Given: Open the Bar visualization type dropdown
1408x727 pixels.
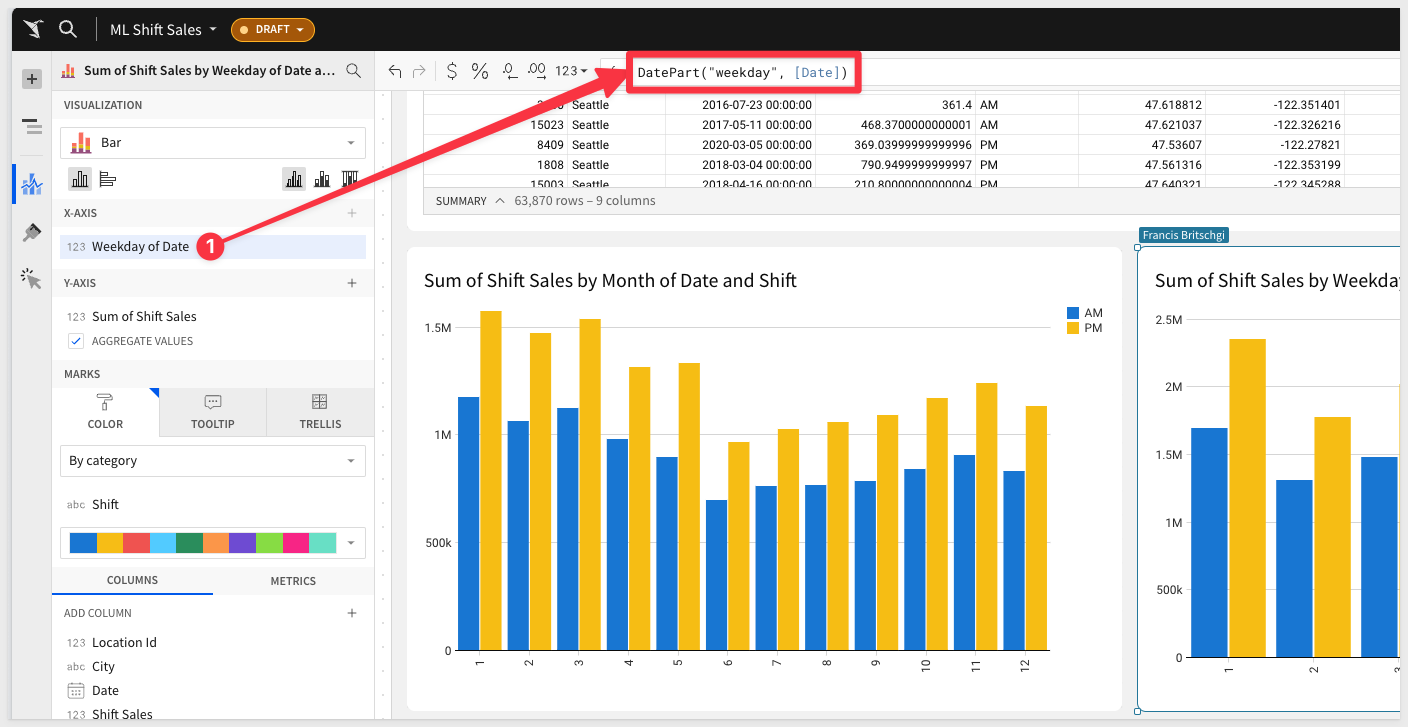Looking at the screenshot, I should click(212, 143).
